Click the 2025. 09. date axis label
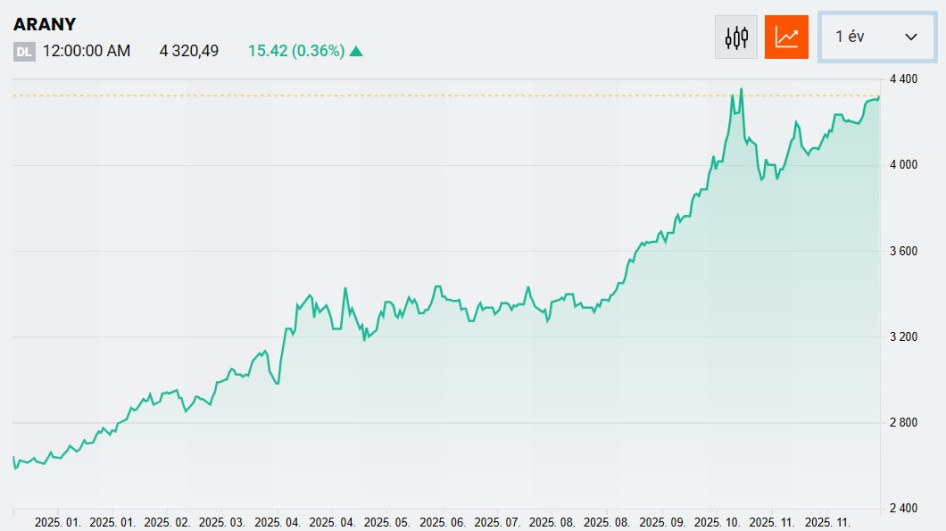The image size is (946, 531). (x=662, y=522)
